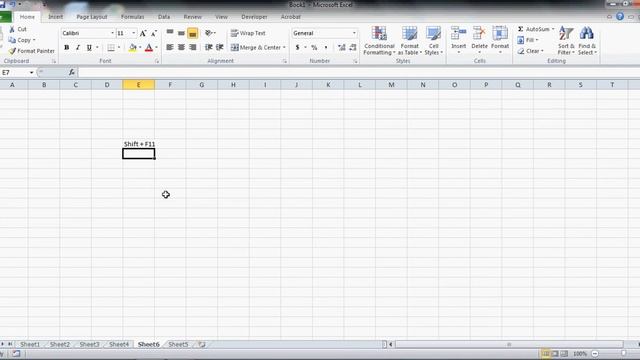640x360 pixels.
Task: Toggle Italic formatting
Action: [78, 48]
